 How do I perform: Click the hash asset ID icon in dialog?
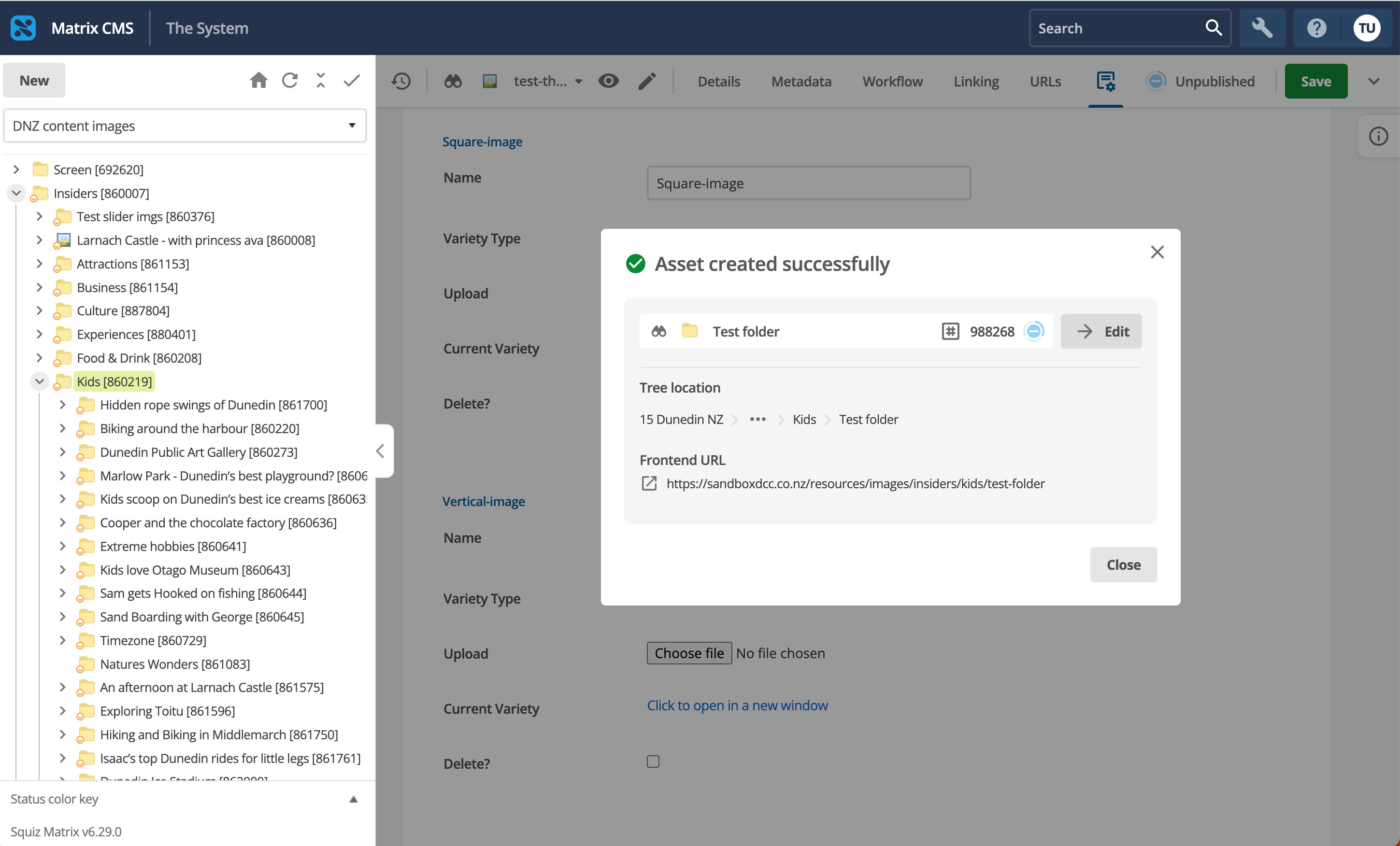(x=950, y=331)
